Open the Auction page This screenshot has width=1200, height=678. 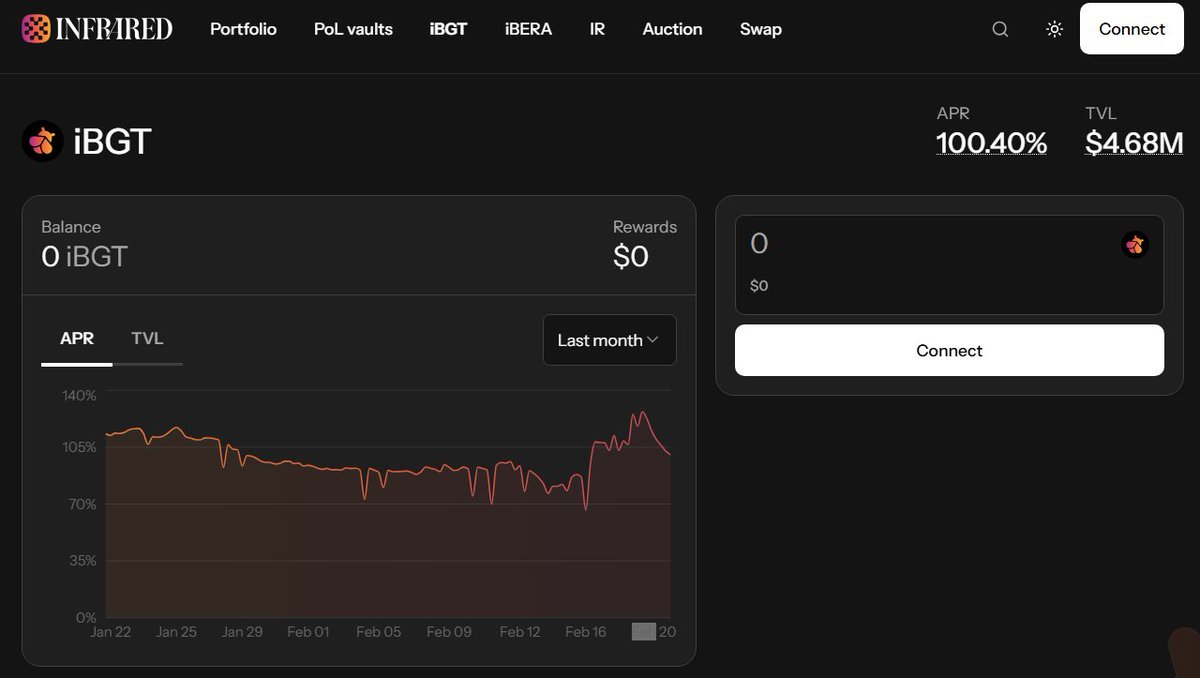672,29
